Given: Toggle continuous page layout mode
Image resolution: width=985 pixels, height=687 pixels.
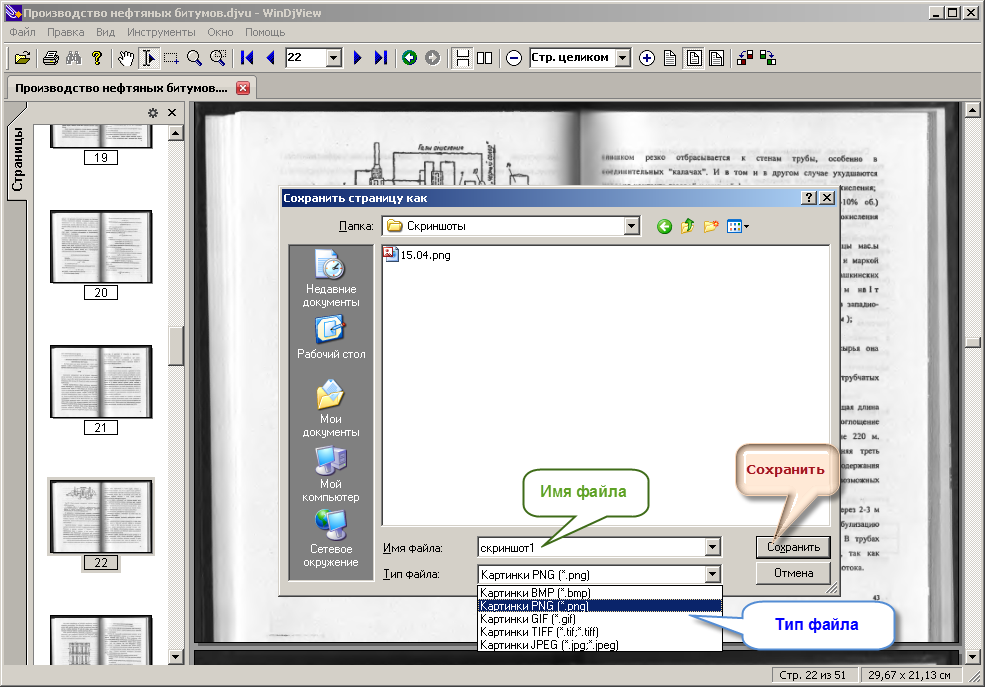Looking at the screenshot, I should point(462,58).
